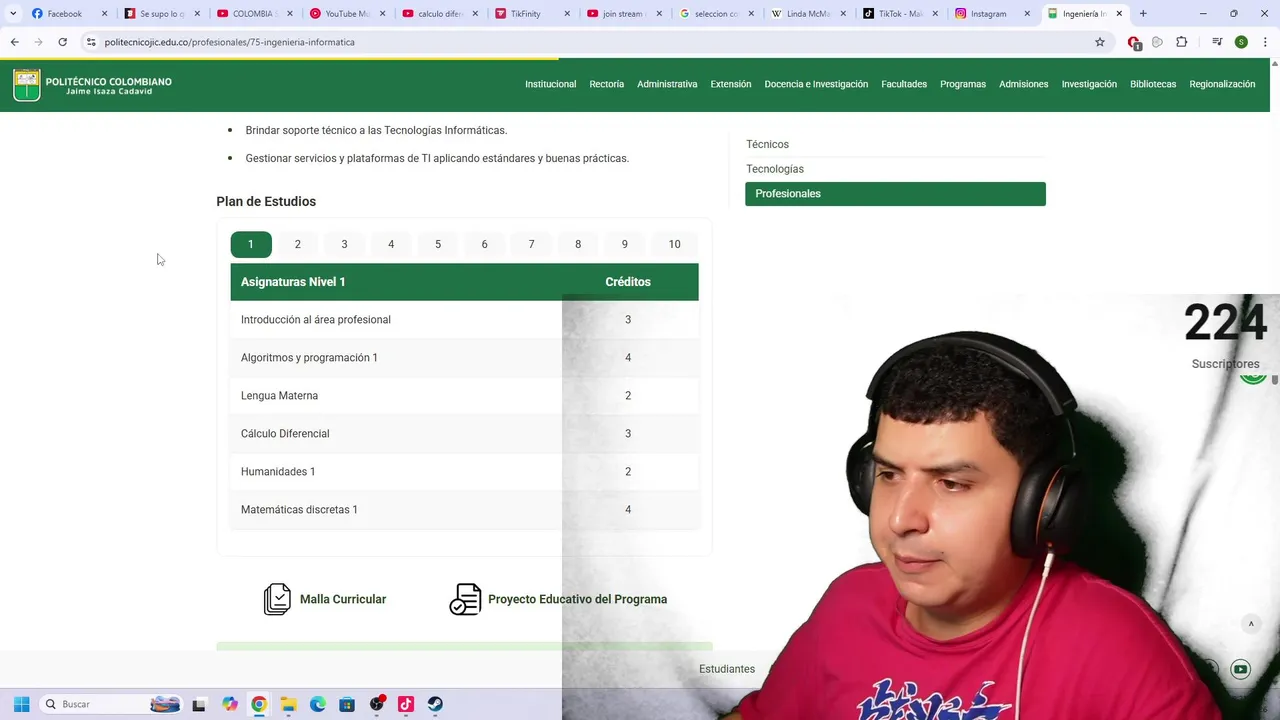Viewport: 1280px width, 720px height.
Task: Select level 6 of Plan de Estudios
Action: [x=484, y=244]
